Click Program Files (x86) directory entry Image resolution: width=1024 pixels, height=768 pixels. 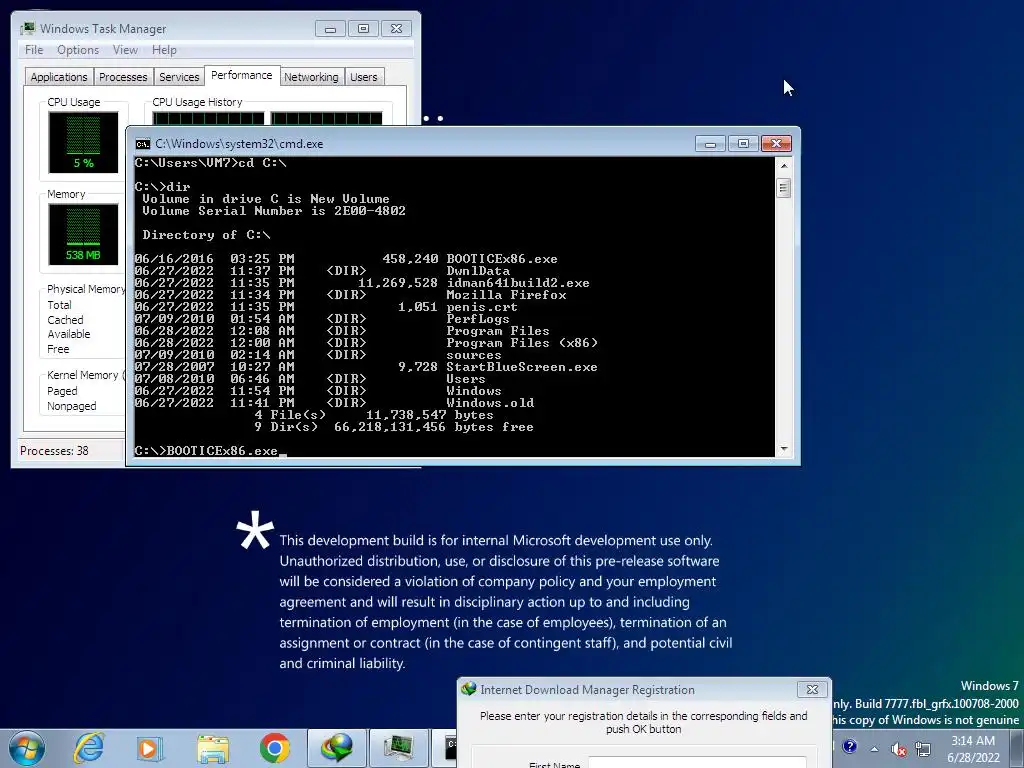(x=521, y=343)
